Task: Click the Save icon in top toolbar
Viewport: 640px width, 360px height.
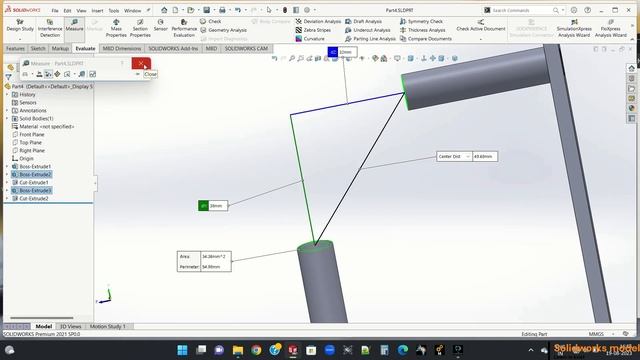Action: (207, 10)
